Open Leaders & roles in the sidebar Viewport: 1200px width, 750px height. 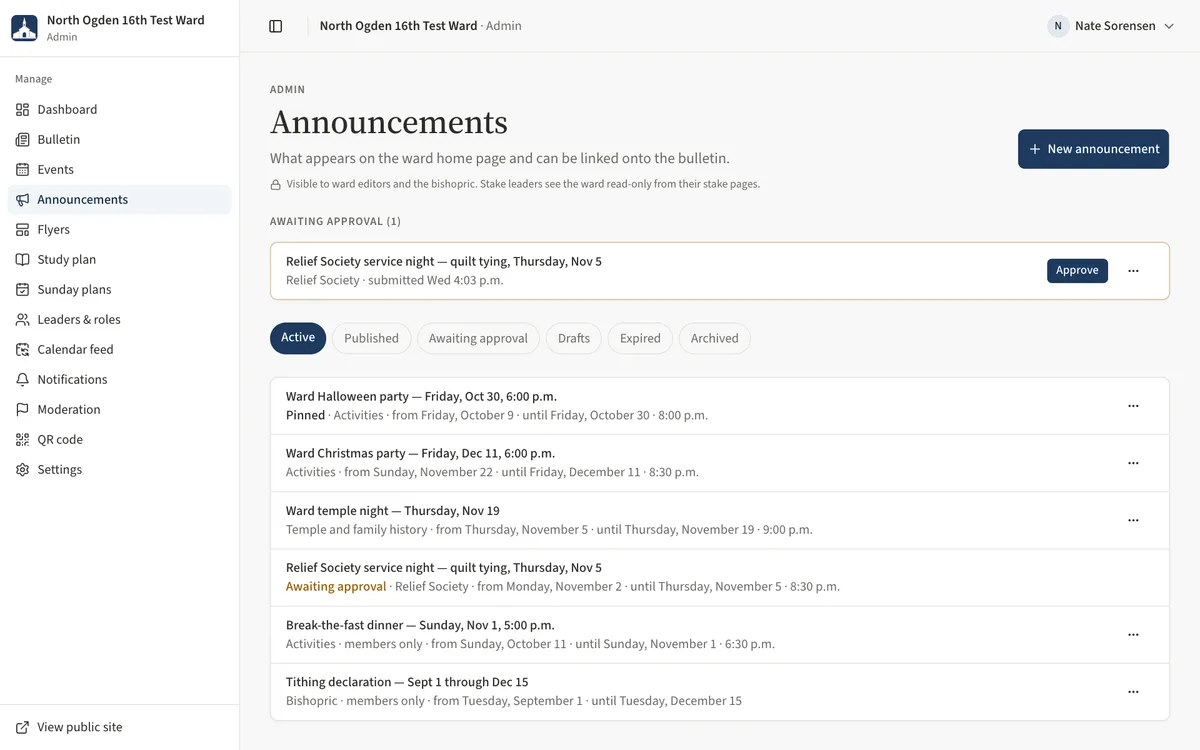click(119, 320)
